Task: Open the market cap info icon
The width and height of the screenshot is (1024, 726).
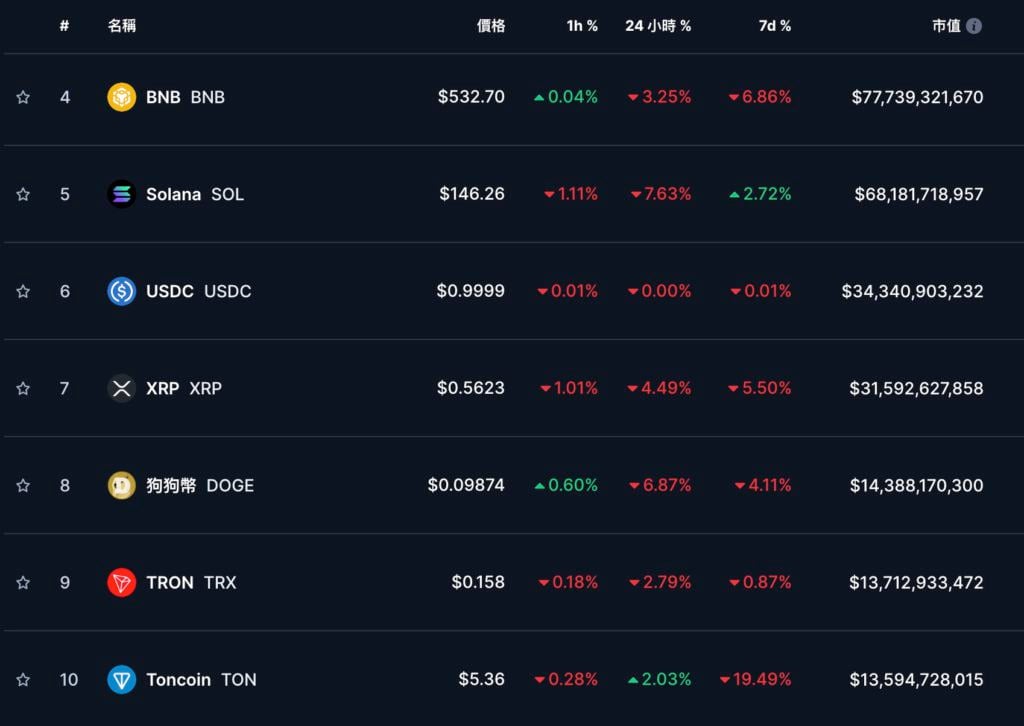Action: tap(974, 26)
